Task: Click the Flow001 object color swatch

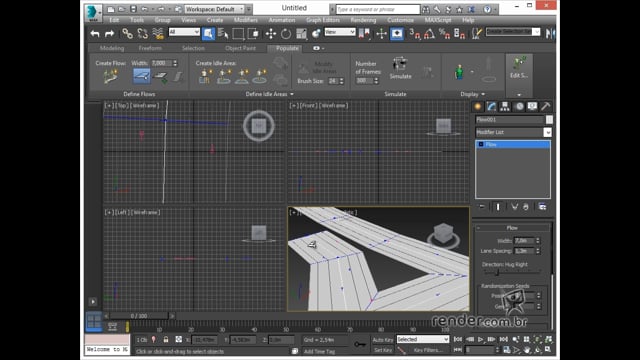Action: click(x=549, y=120)
